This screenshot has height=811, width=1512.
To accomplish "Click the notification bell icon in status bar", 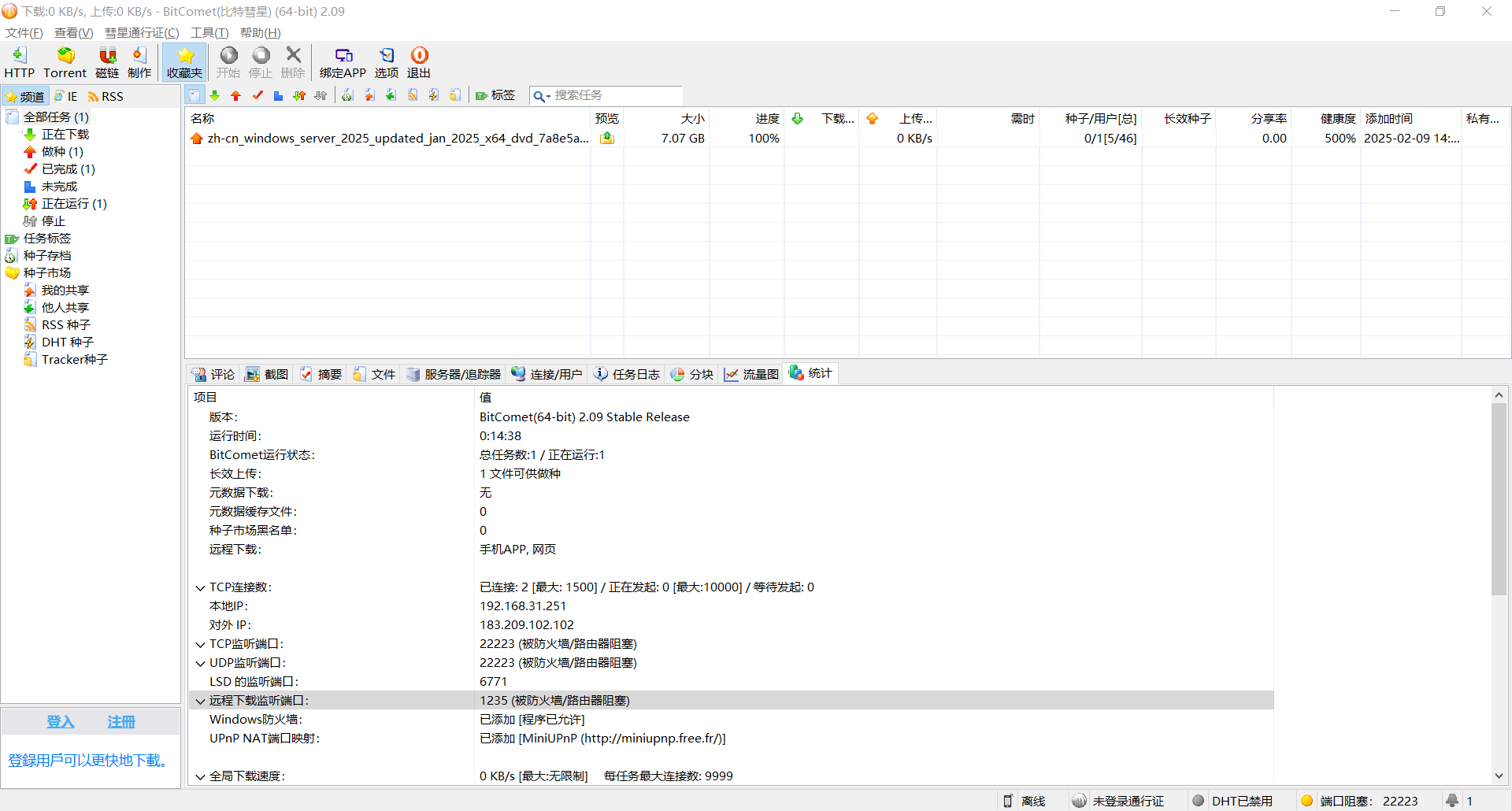I will pos(1452,801).
